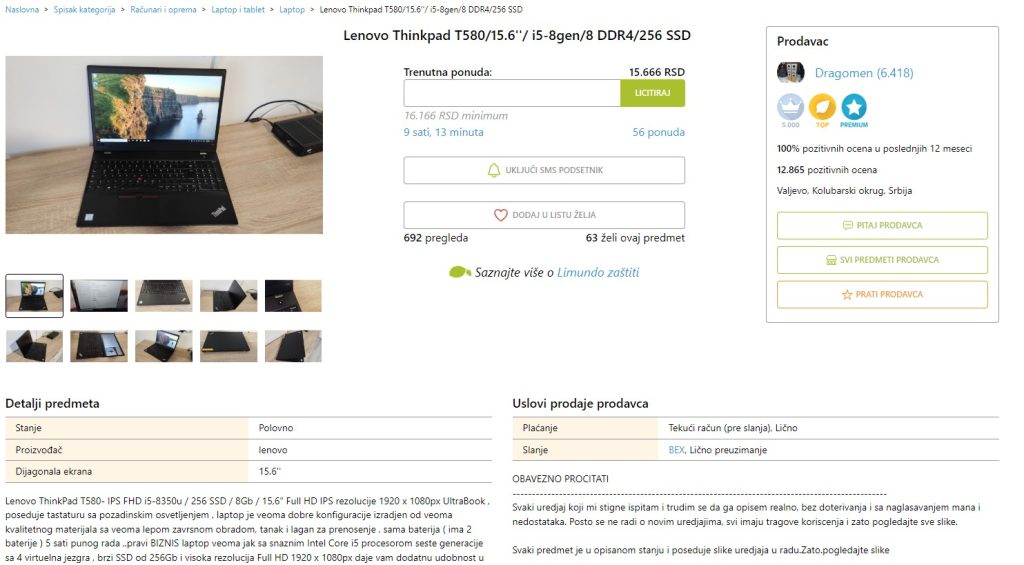Follow seller via Prati prodavca button
This screenshot has height=565, width=1024.
(x=882, y=295)
